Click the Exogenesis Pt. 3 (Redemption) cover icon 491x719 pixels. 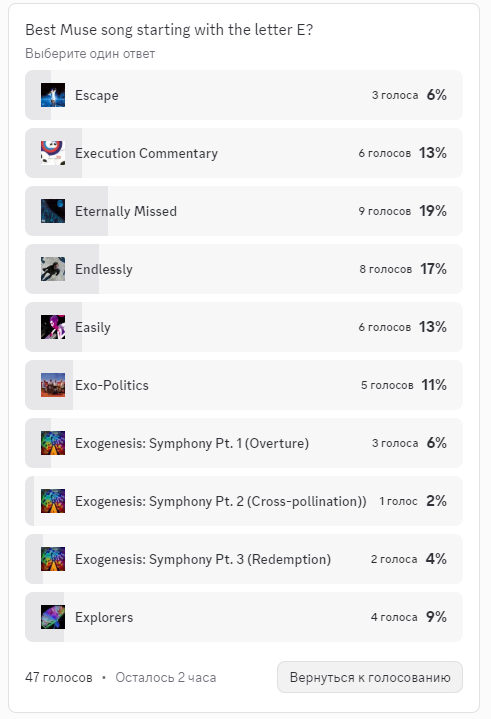point(53,559)
